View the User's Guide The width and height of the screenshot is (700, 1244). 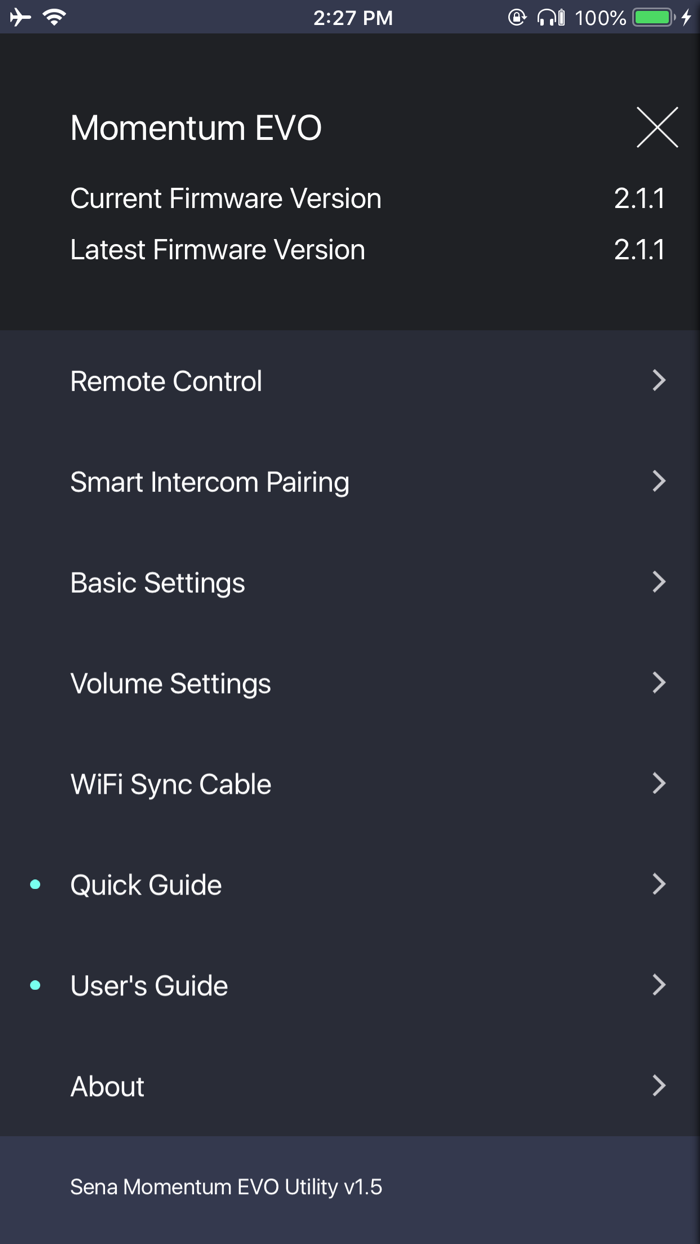(149, 986)
